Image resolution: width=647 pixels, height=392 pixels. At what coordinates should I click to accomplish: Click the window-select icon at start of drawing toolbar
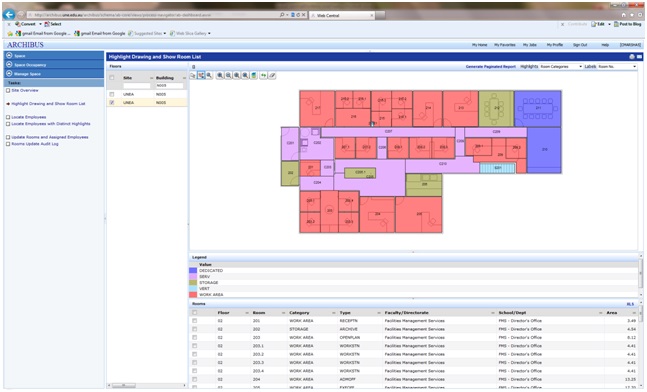coord(193,75)
